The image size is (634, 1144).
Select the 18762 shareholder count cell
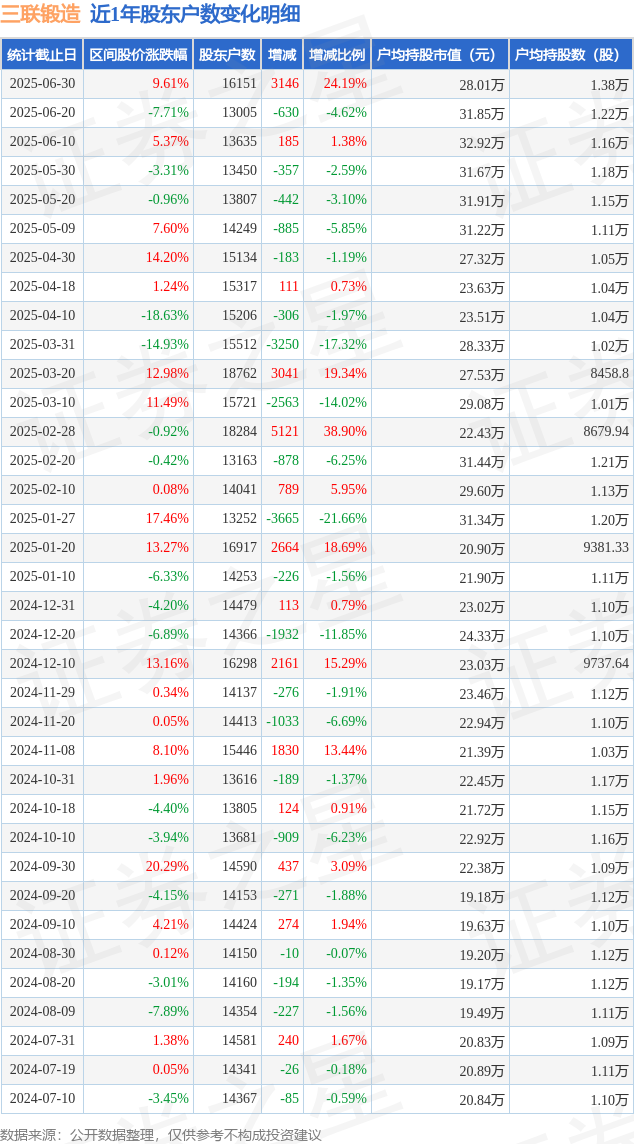click(237, 374)
